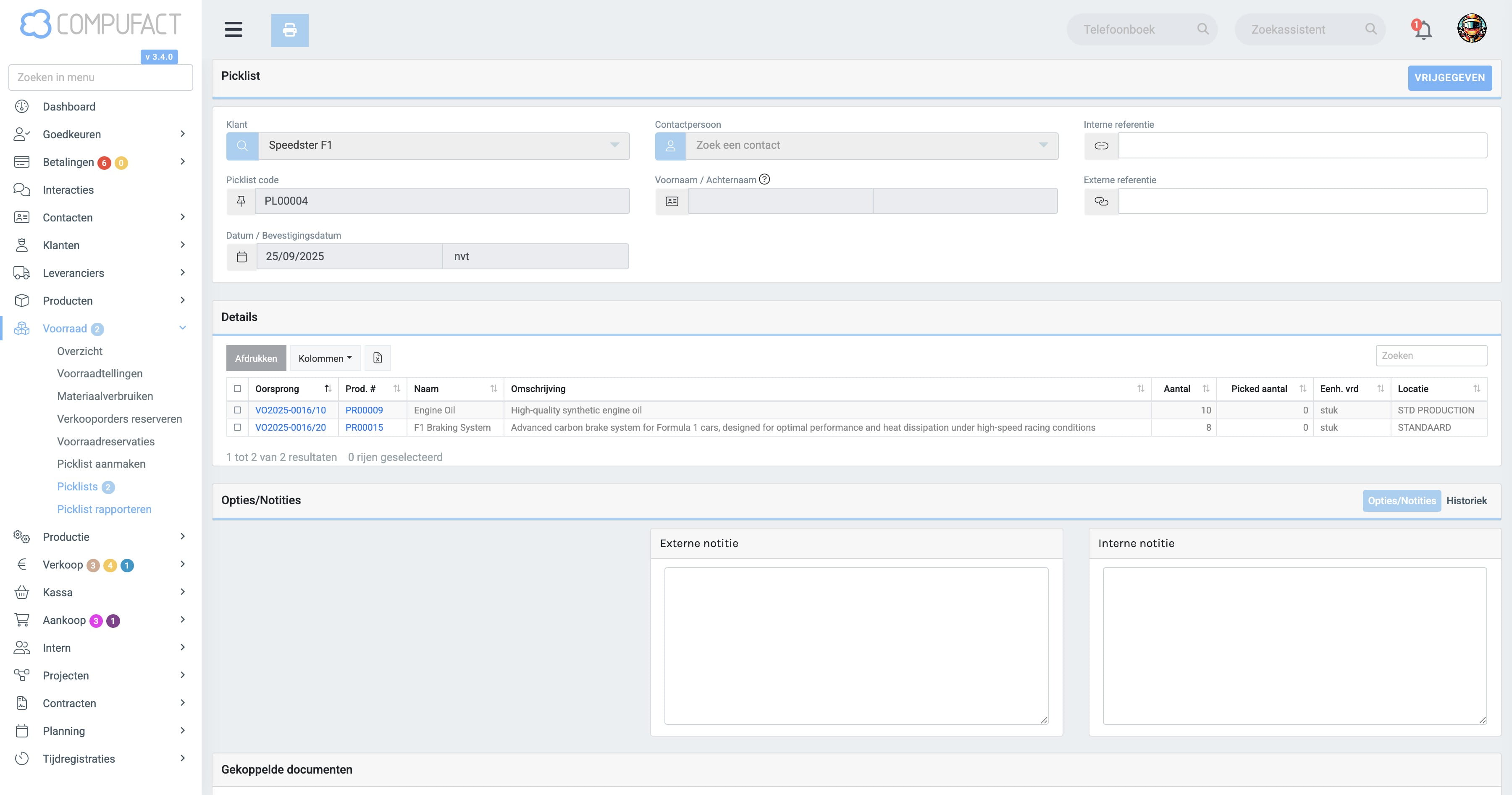Click the blue printer icon button
This screenshot has width=1512, height=795.
point(289,30)
